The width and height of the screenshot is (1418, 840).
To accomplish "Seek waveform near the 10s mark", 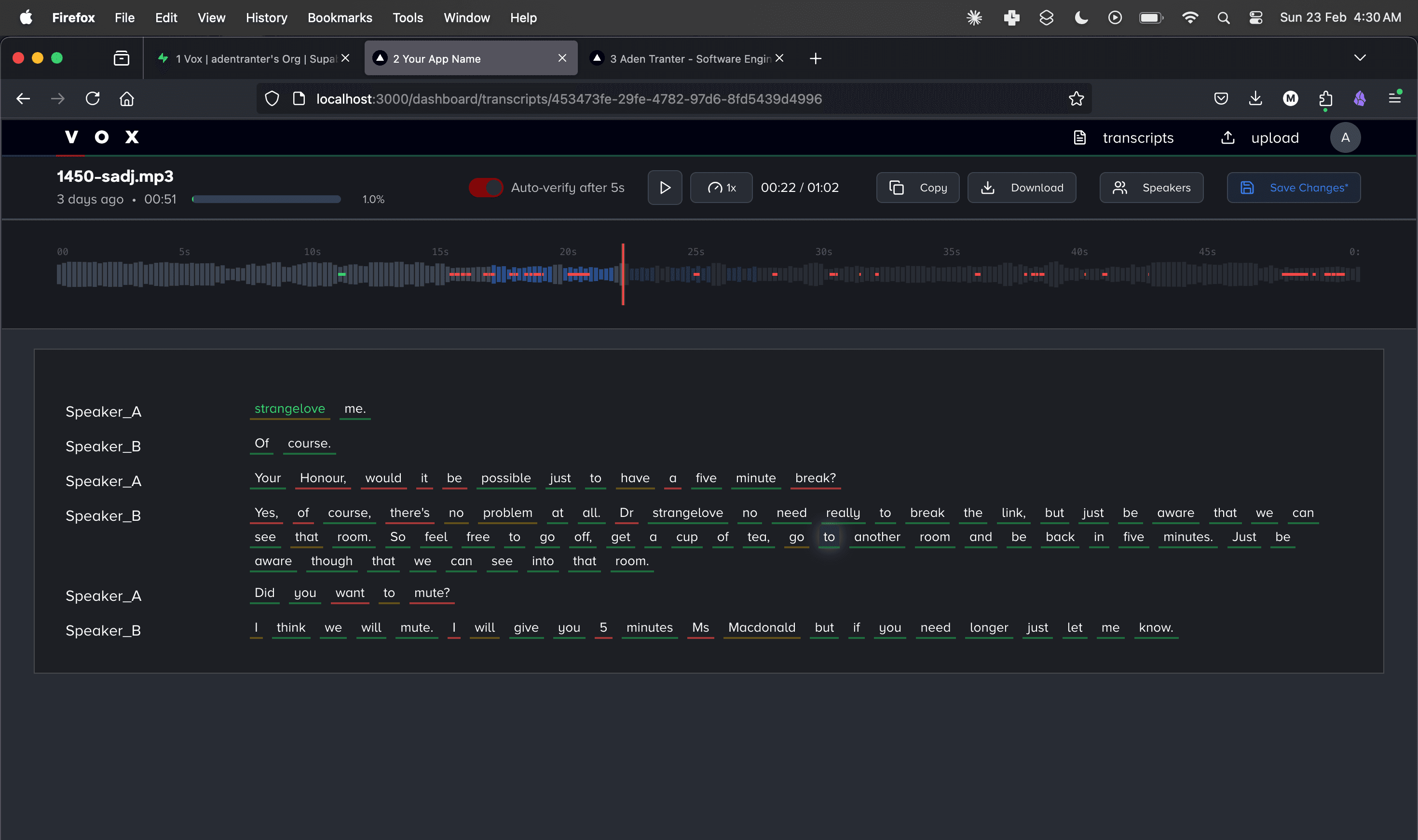I will tap(313, 274).
